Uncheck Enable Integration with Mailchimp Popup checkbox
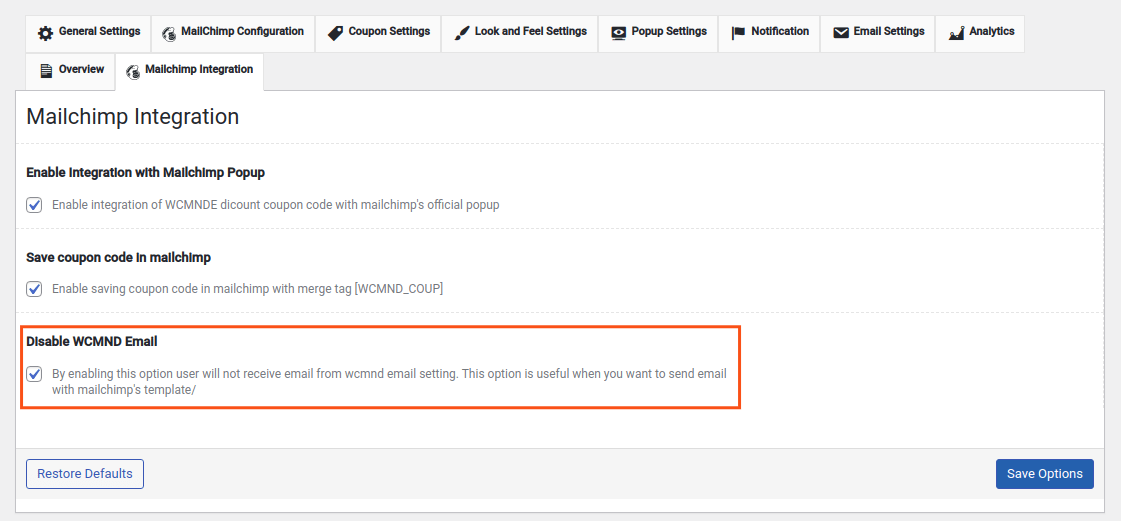 [x=34, y=205]
